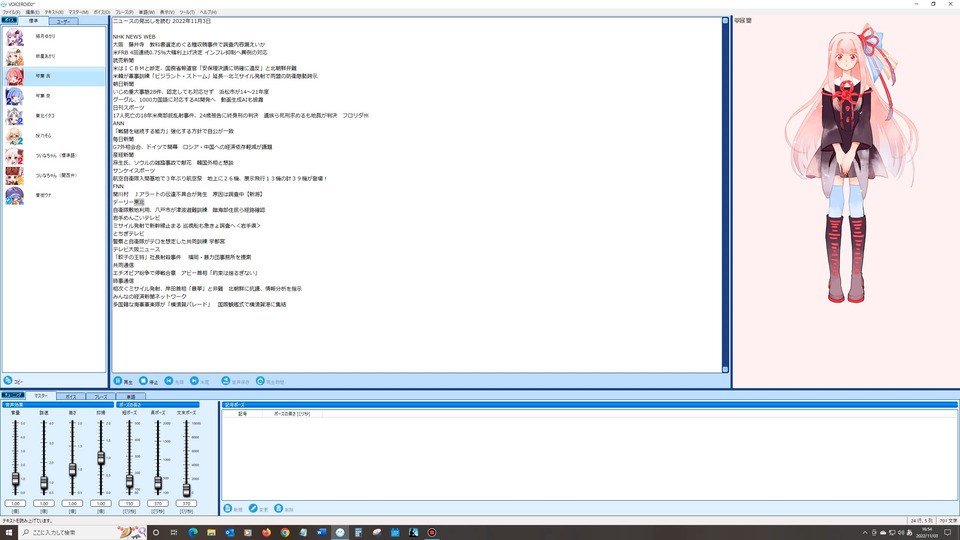Click the 共同通信 line in the editor
Image resolution: width=960 pixels, height=540 pixels.
123,265
